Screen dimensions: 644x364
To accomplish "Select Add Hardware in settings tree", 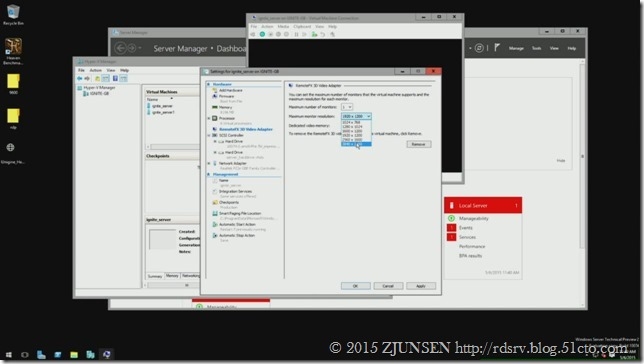I will click(x=230, y=90).
